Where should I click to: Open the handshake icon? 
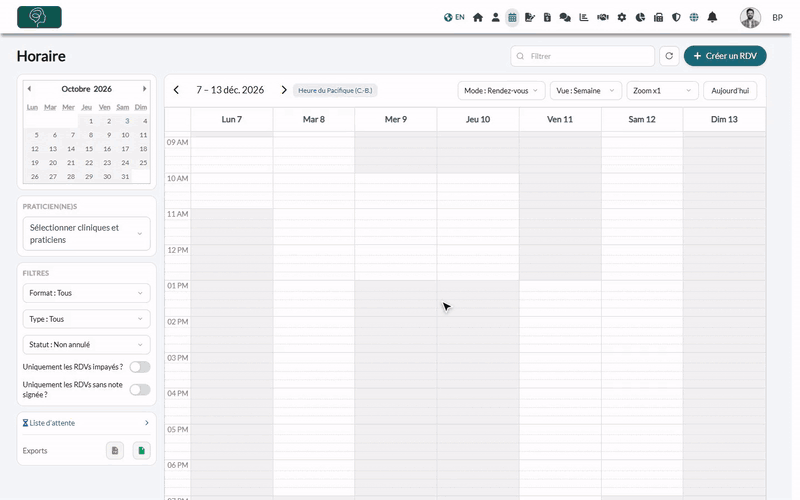[x=603, y=17]
